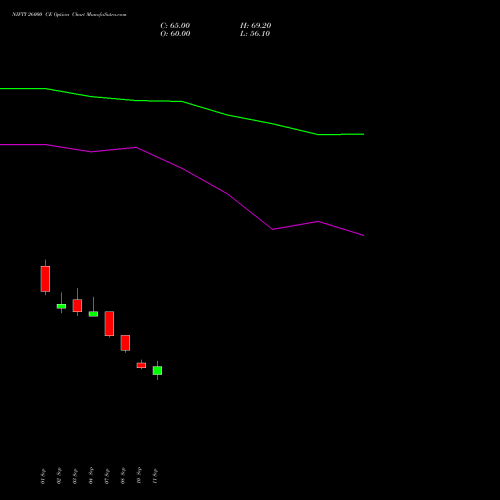Select the 02 Sep green candlestick
500x500 pixels.
(x=61, y=306)
